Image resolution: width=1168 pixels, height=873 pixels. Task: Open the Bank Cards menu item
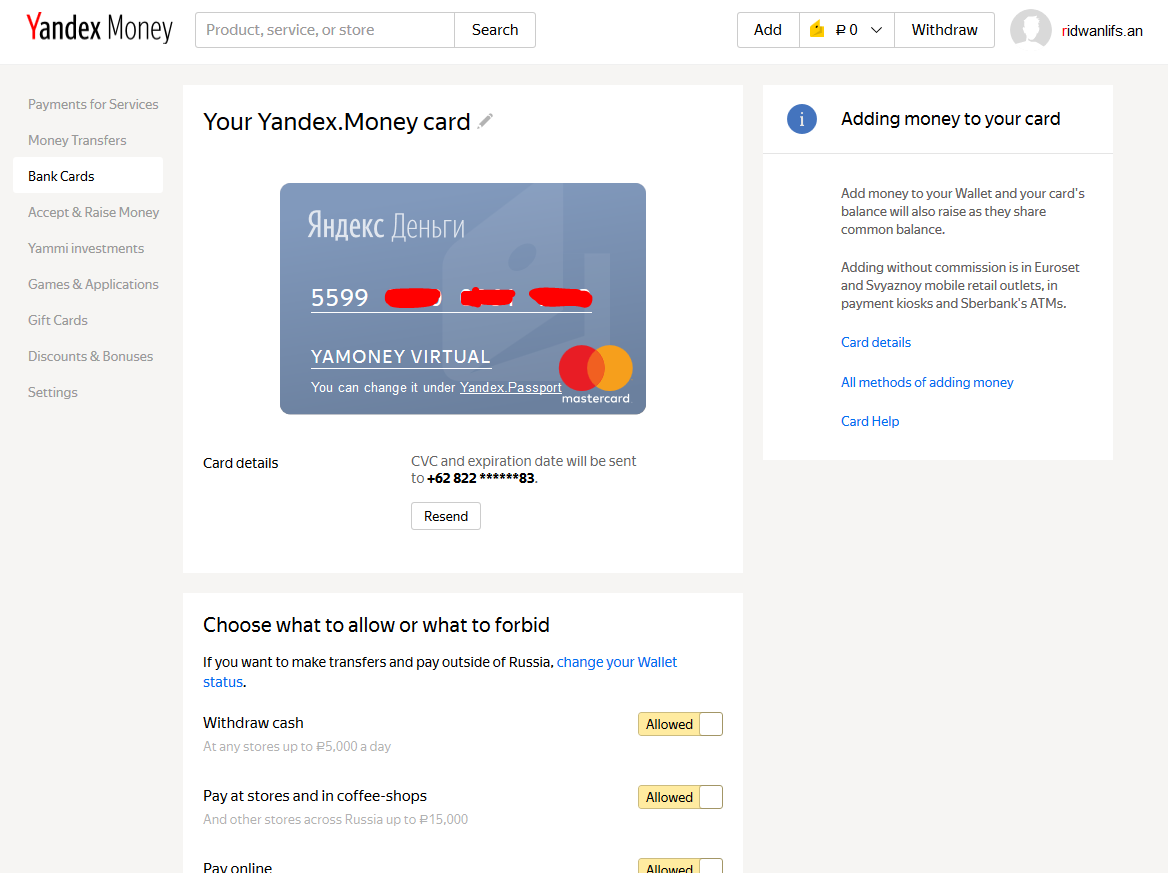61,176
